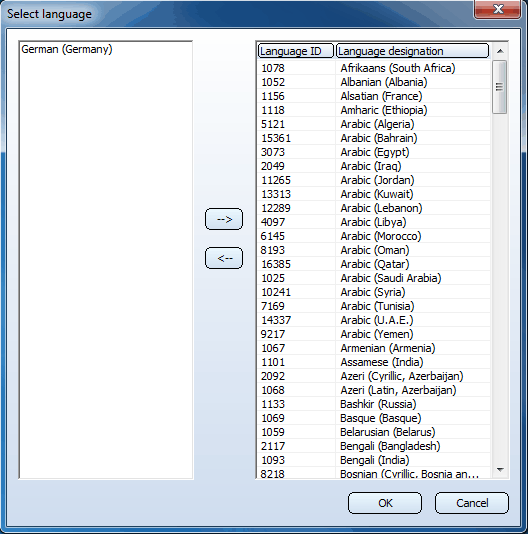Image resolution: width=528 pixels, height=534 pixels.
Task: Select Alsatian (France) row
Action: [374, 96]
